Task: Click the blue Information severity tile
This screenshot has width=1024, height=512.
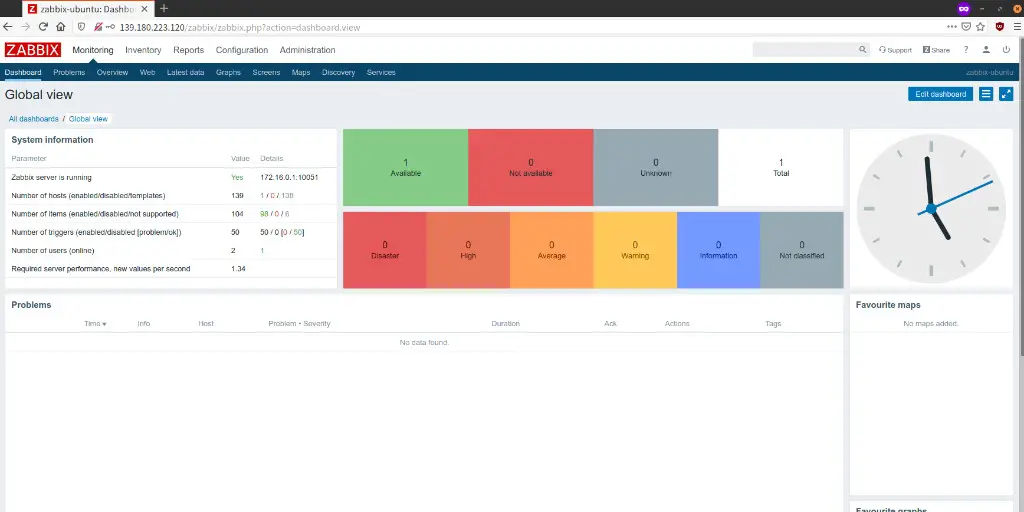Action: coord(718,249)
